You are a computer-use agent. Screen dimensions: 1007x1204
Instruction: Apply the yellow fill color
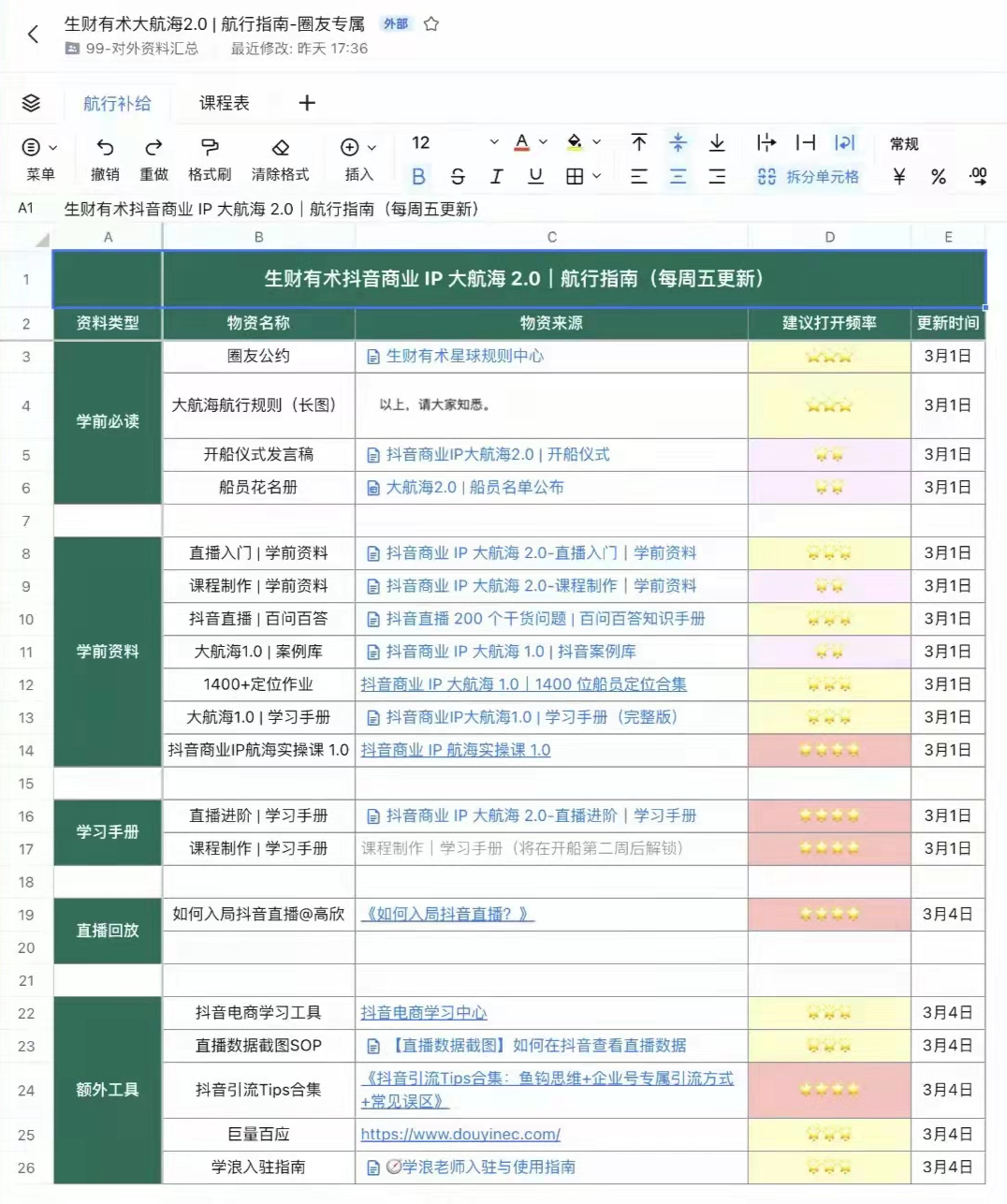point(575,142)
